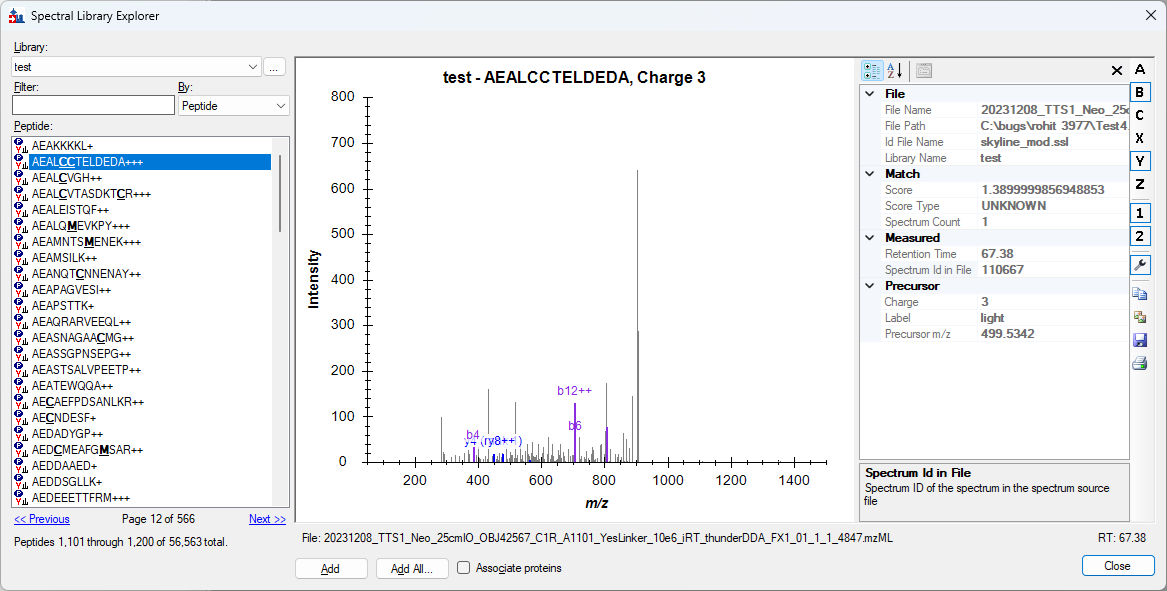1167x591 pixels.
Task: Open the Library dropdown
Action: click(x=252, y=66)
